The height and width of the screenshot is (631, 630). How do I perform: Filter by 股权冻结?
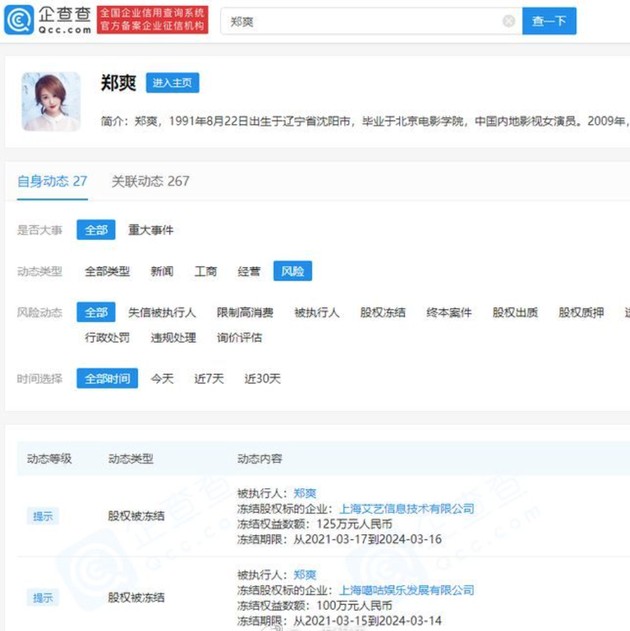pos(383,313)
